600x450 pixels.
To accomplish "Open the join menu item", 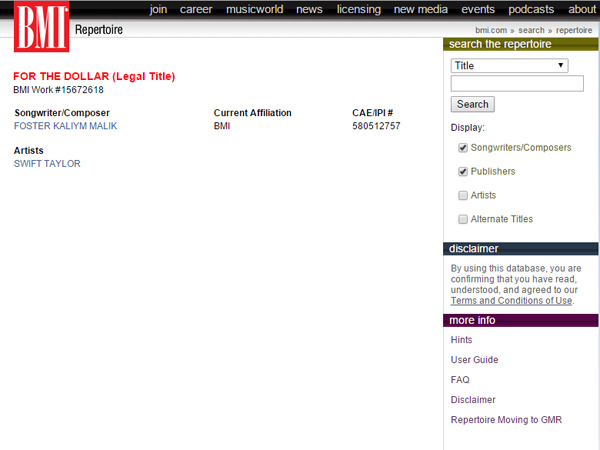I will point(158,9).
